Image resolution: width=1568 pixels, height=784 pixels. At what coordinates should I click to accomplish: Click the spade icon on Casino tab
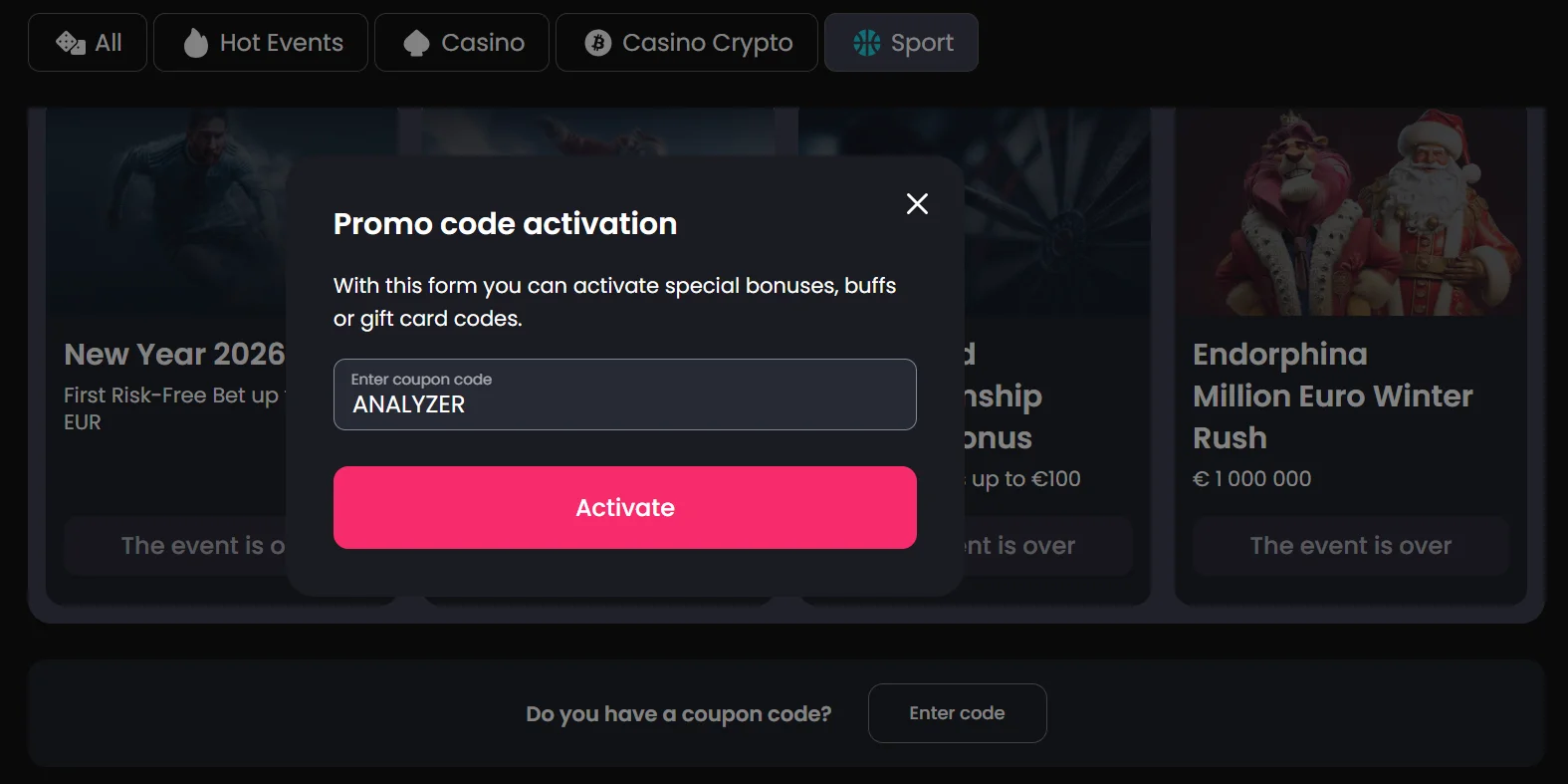[x=416, y=43]
